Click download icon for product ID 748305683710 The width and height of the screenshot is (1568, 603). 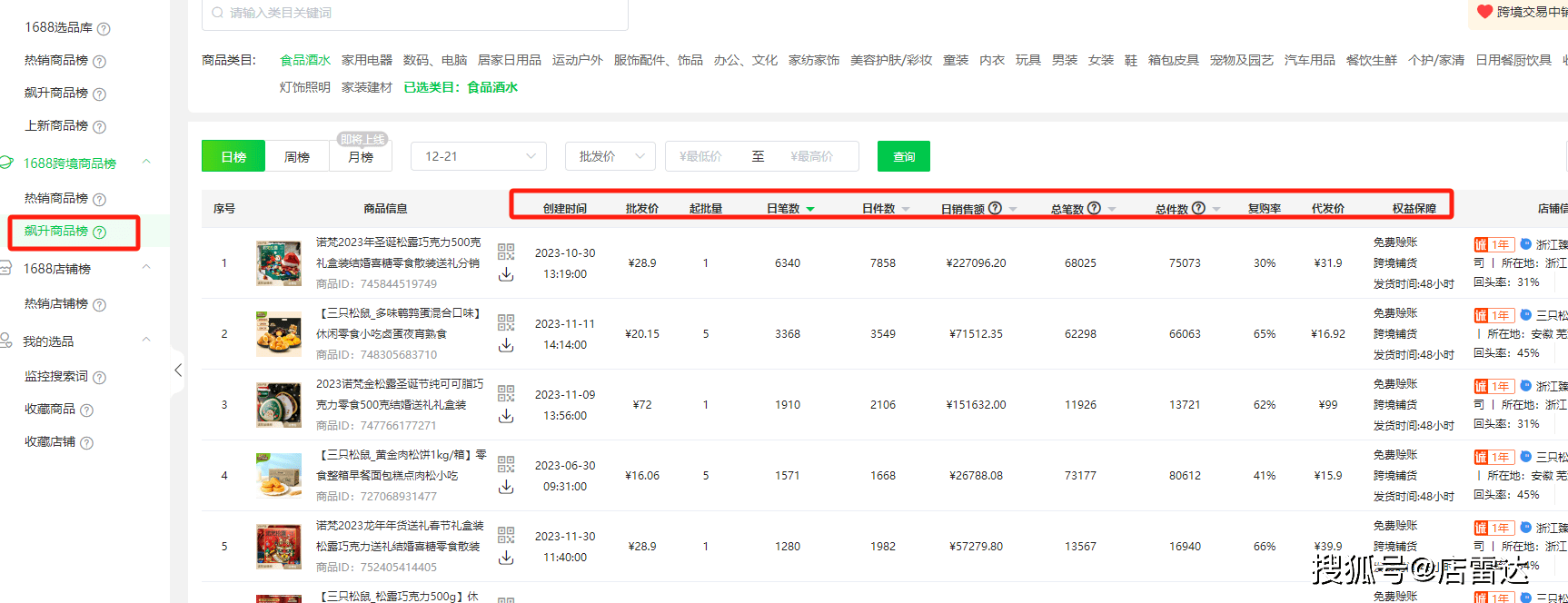(x=506, y=345)
